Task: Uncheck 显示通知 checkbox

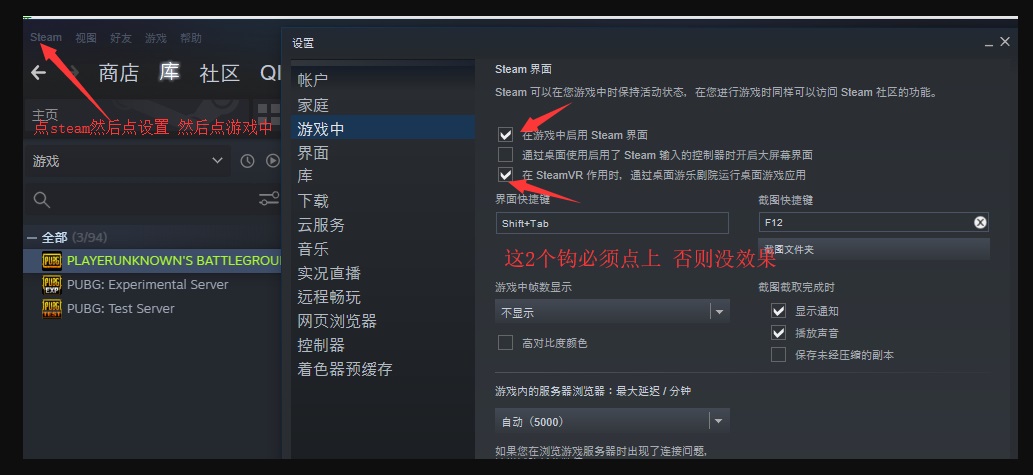Action: 779,311
